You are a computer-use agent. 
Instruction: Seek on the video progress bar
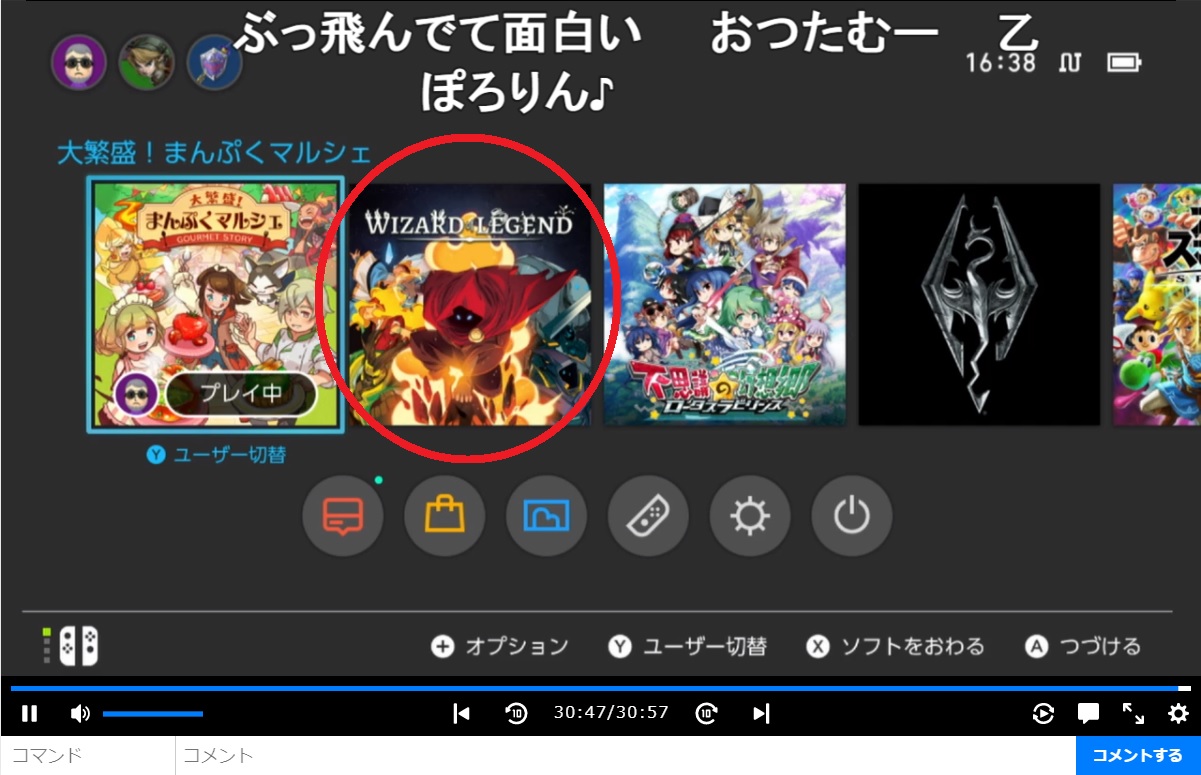600,688
